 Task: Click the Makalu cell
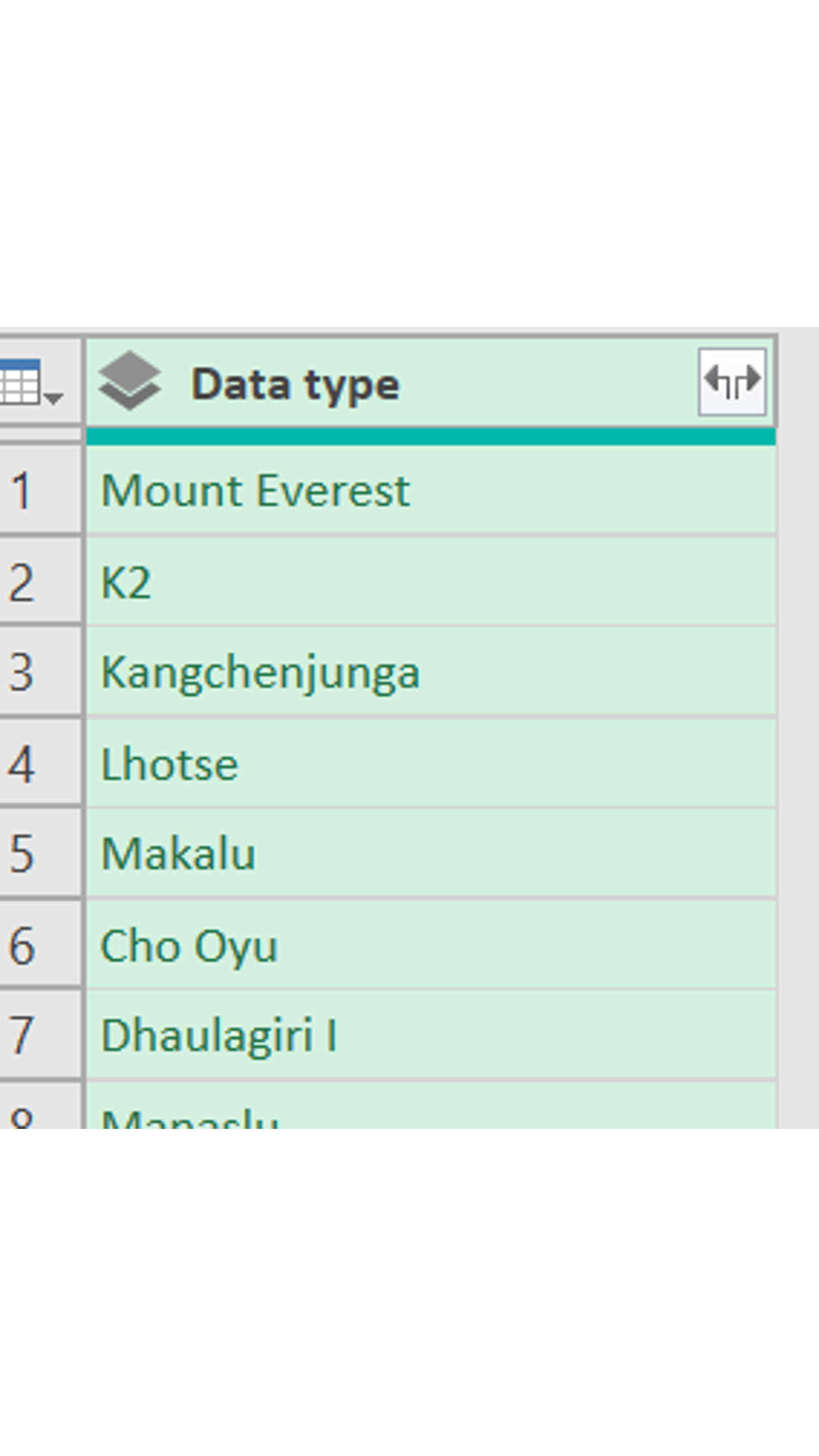pyautogui.click(x=430, y=853)
